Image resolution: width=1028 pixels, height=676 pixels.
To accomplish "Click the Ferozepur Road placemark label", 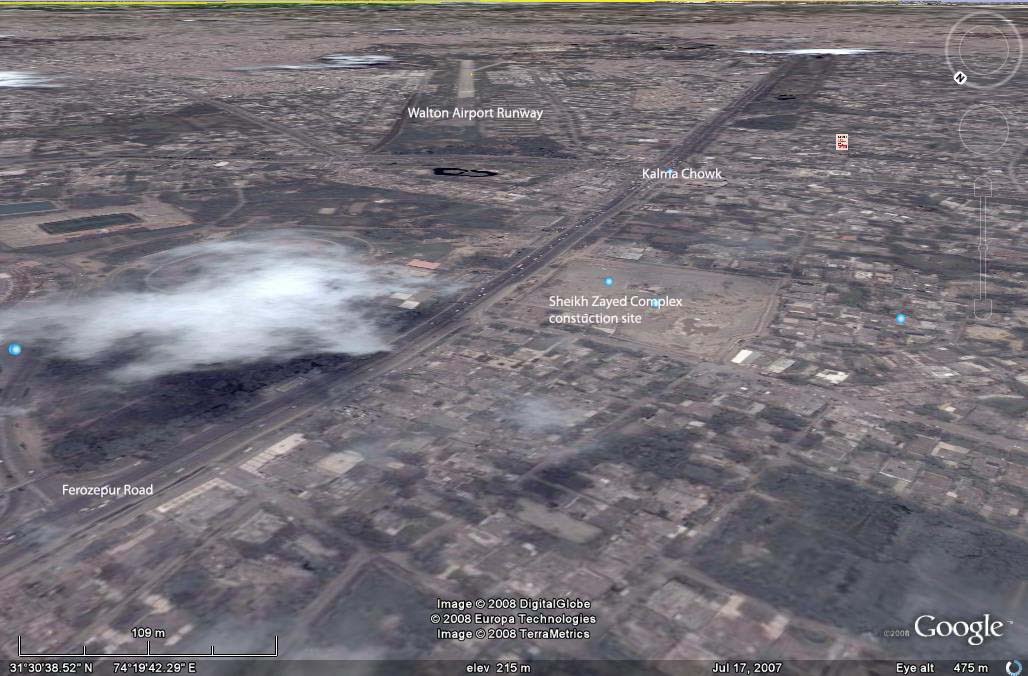I will (x=107, y=490).
